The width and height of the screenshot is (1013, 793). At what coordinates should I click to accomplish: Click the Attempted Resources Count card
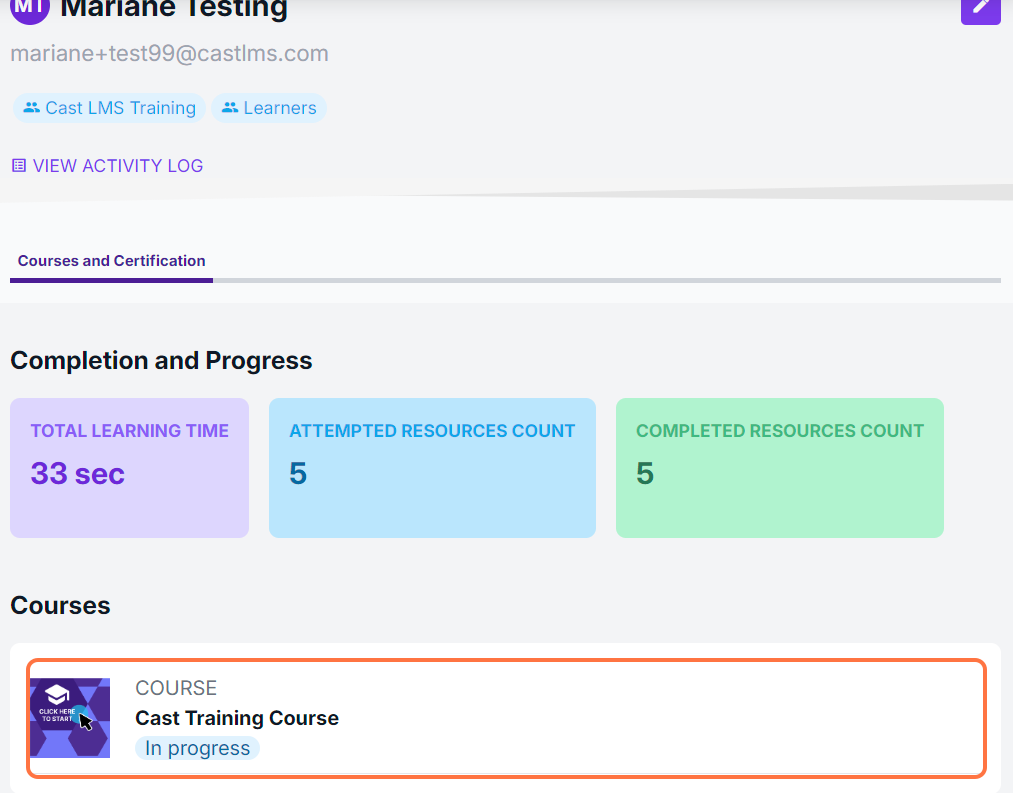[432, 467]
